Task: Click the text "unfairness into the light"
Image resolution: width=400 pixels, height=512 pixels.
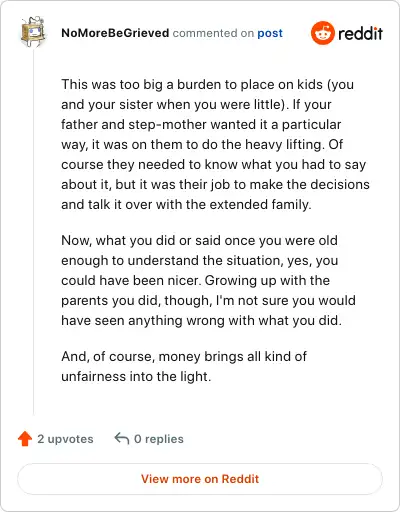Action: click(135, 376)
